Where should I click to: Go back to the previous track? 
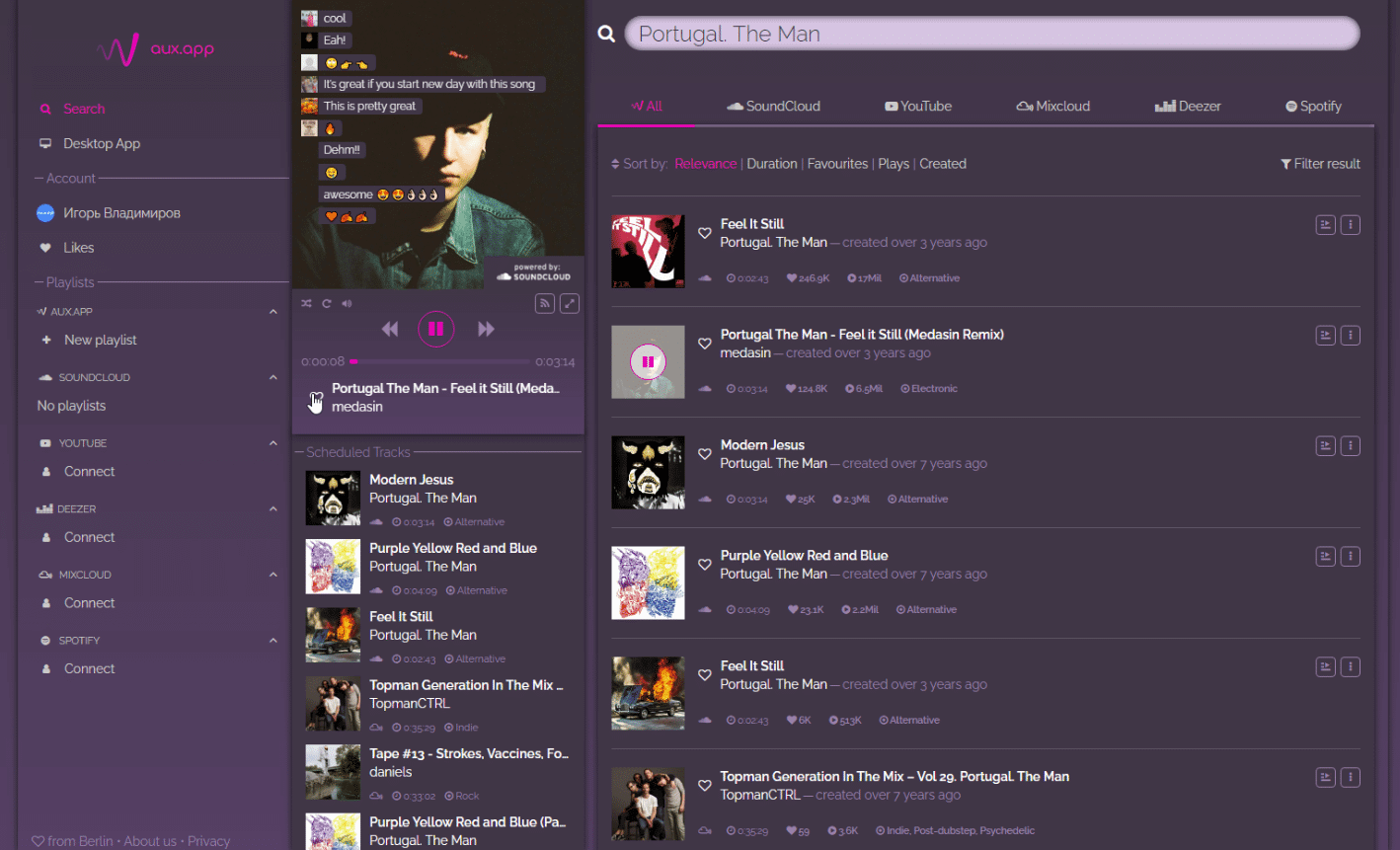pos(390,329)
